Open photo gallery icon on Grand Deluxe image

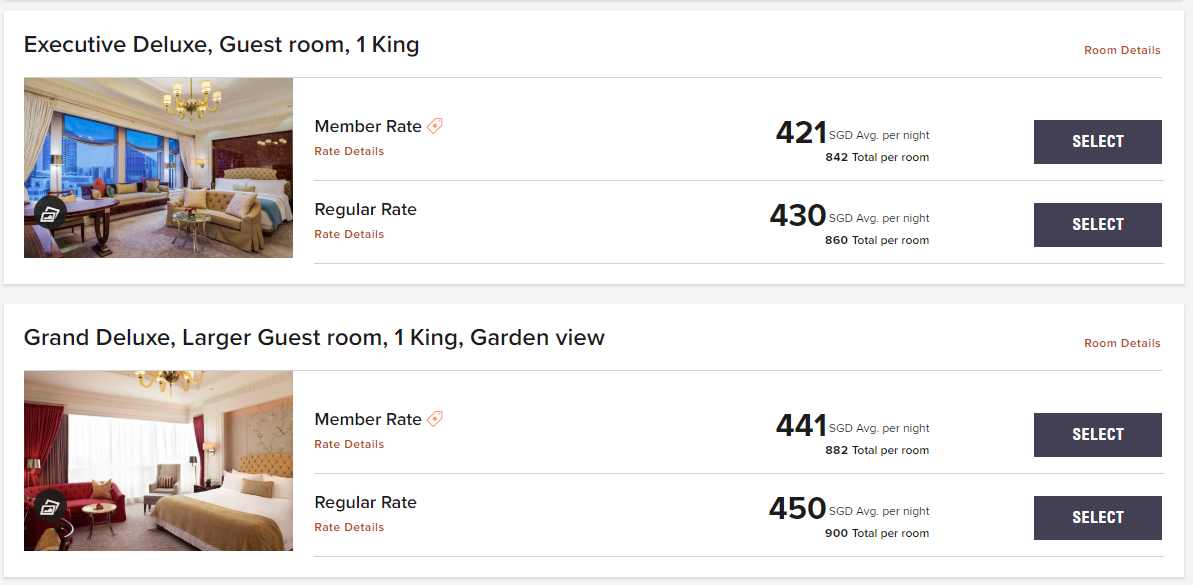50,506
